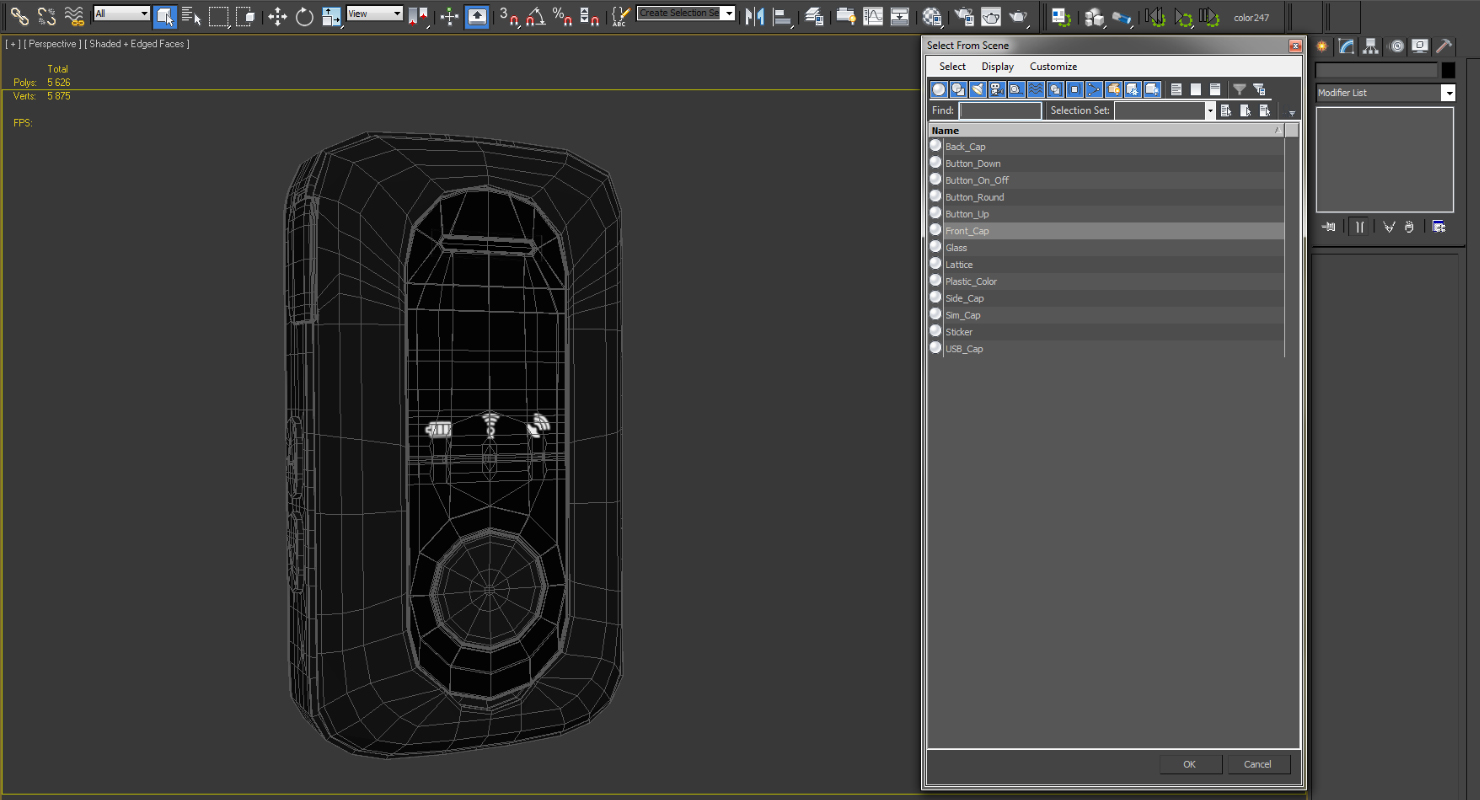Open the selection filter All dropdown

(121, 13)
